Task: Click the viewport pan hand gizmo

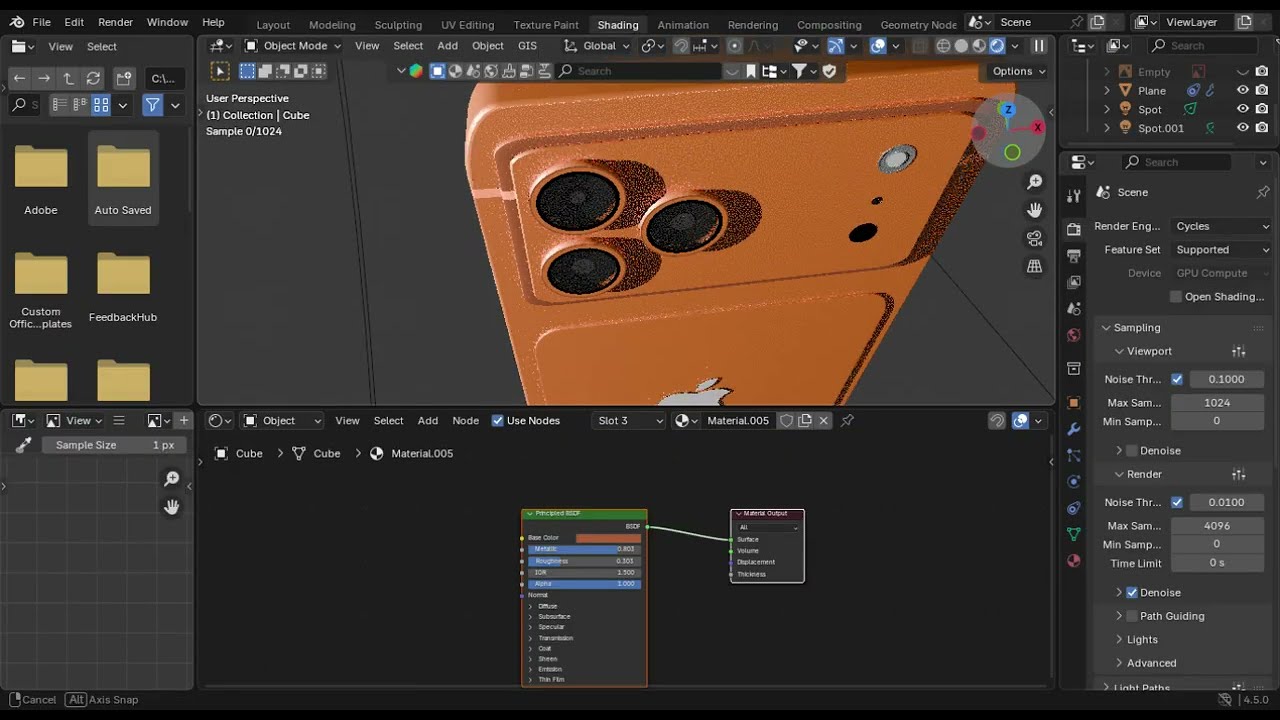Action: click(1034, 210)
